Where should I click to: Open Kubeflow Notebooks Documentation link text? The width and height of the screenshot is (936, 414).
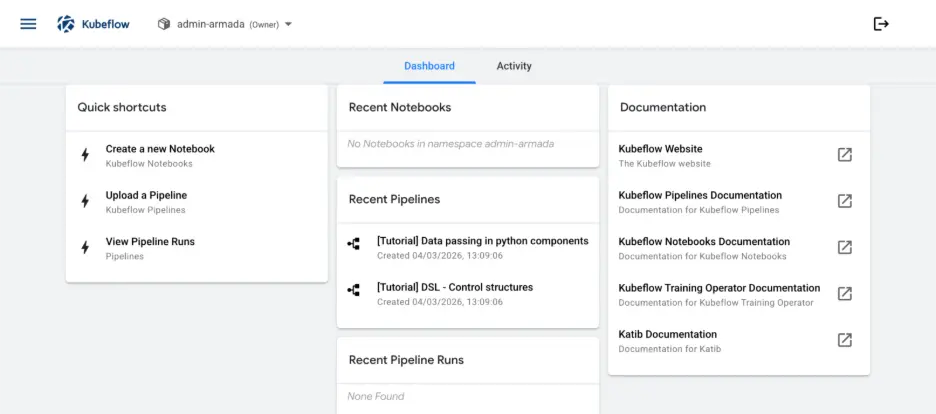[704, 242]
